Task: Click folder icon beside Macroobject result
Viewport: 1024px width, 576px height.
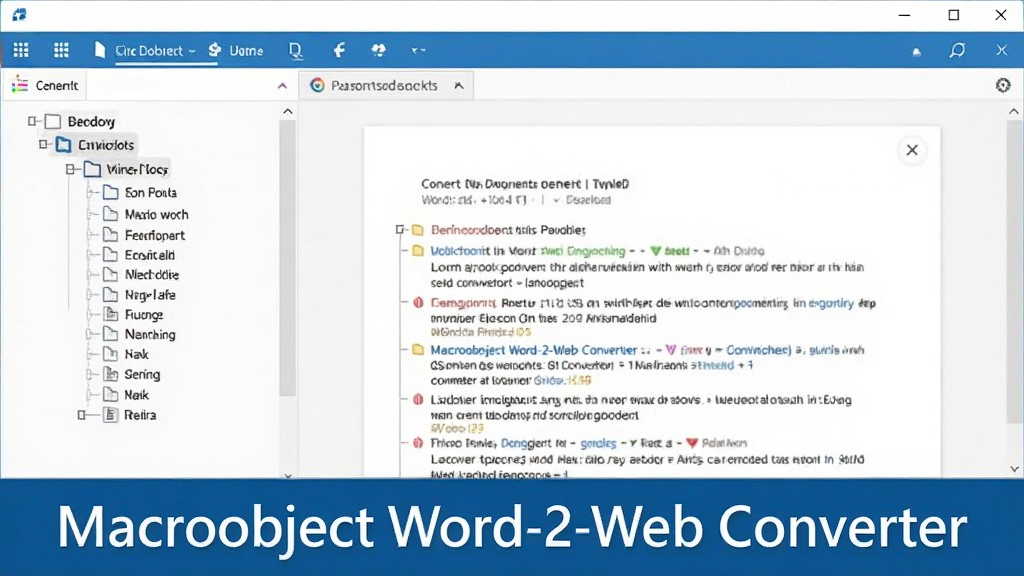Action: 418,350
